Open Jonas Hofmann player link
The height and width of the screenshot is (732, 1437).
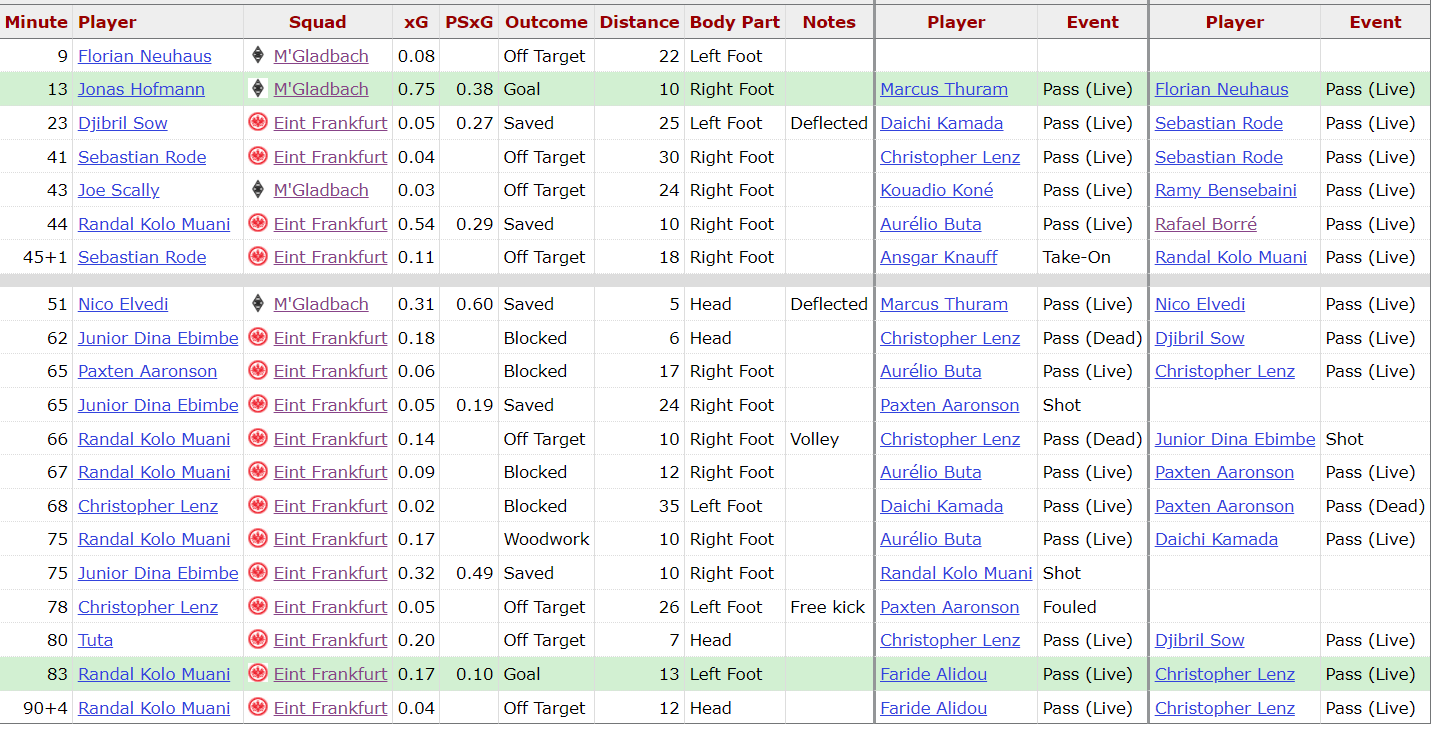[141, 89]
